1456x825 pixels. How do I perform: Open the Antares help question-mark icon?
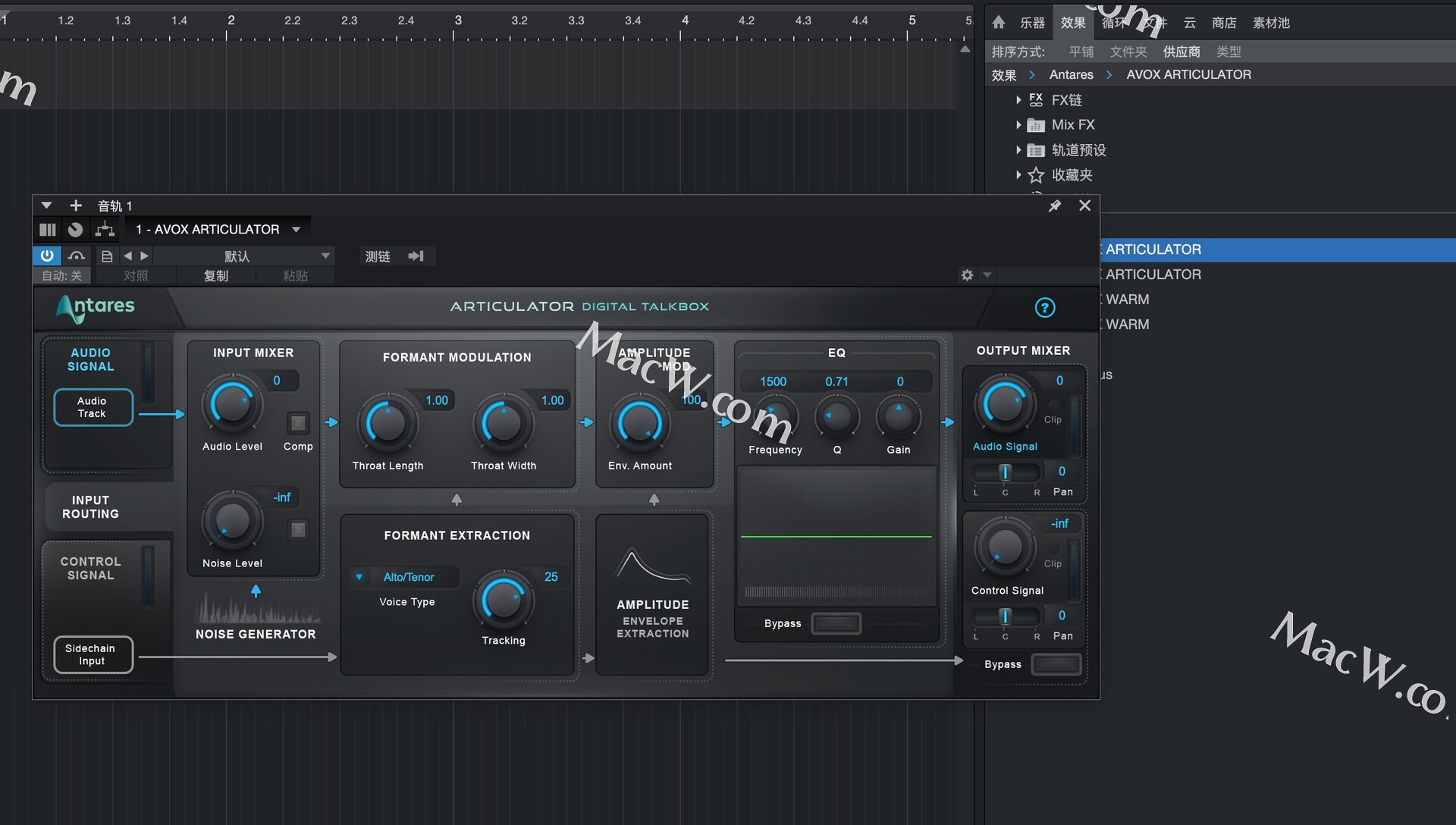(x=1044, y=307)
